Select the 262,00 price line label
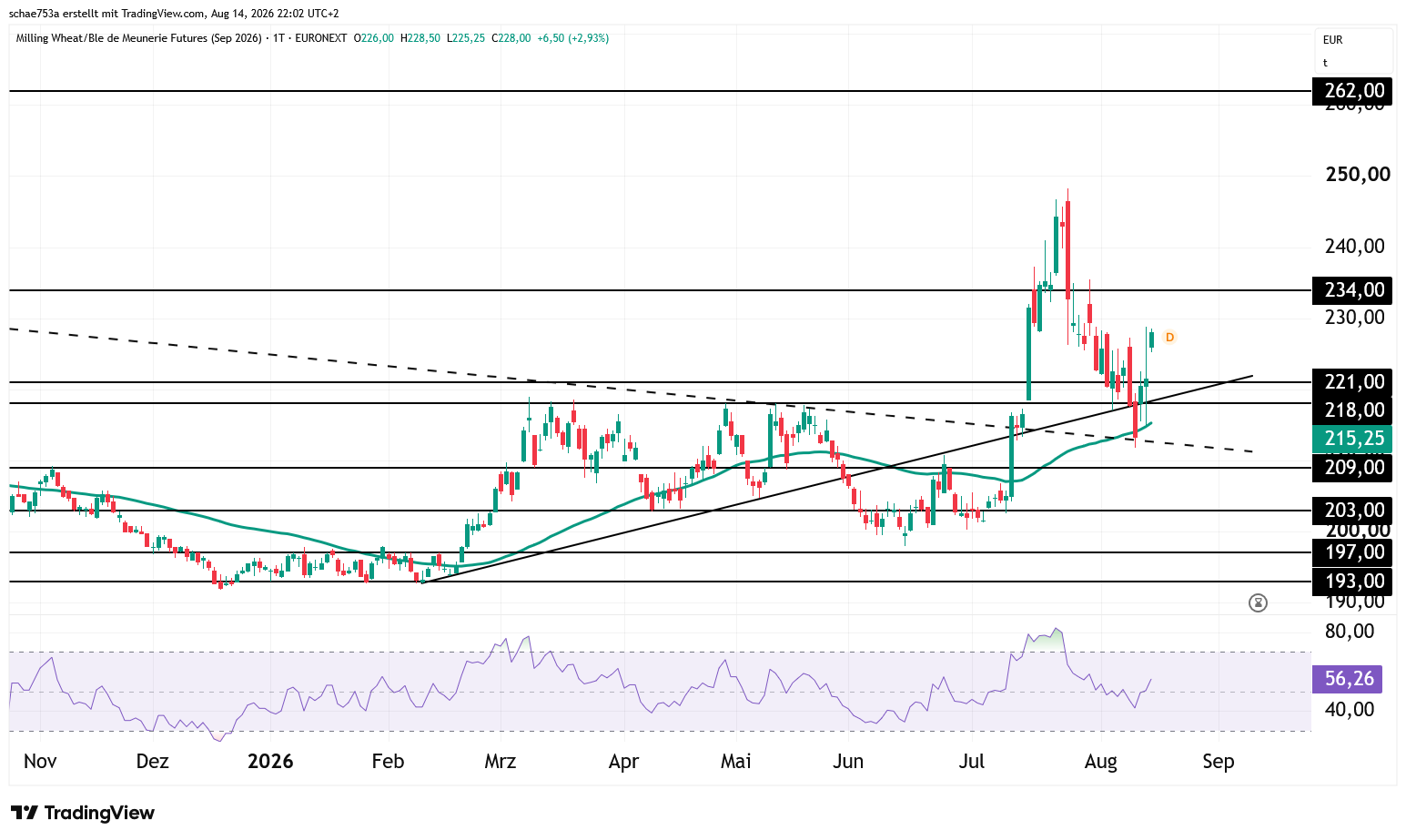This screenshot has width=1406, height=840. [x=1352, y=91]
